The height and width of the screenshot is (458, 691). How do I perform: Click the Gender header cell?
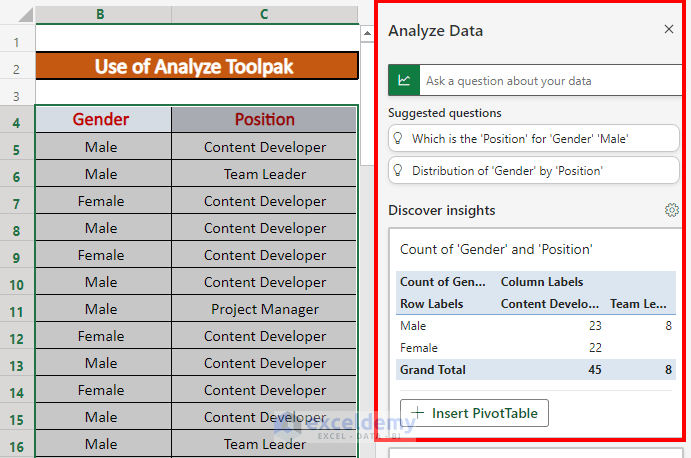click(101, 120)
